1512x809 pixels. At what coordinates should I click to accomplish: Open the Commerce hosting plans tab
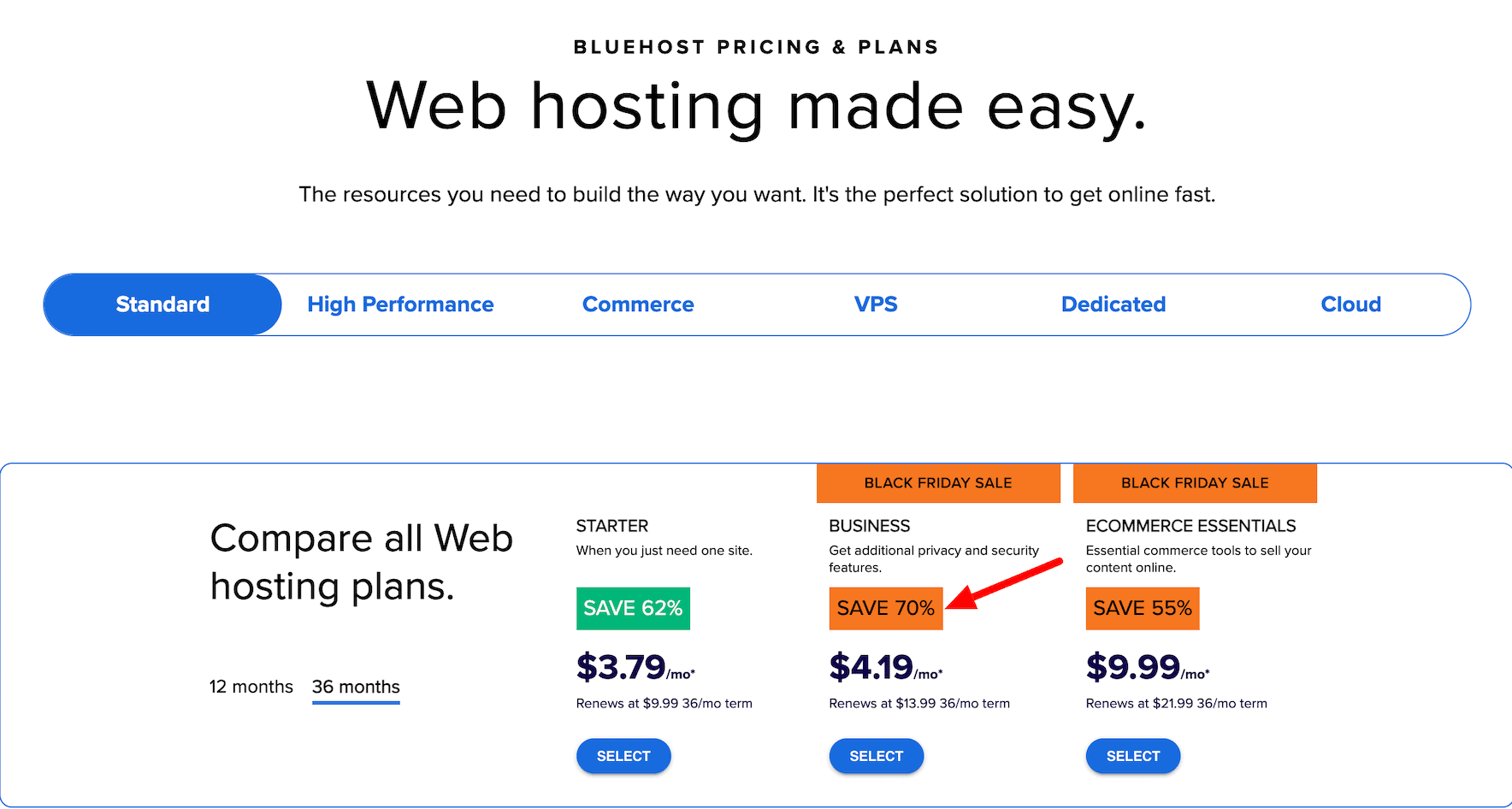tap(638, 304)
